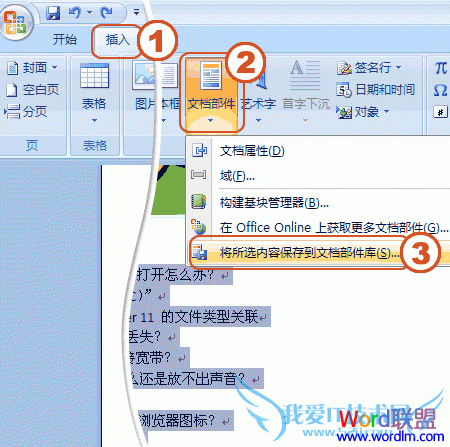The width and height of the screenshot is (450, 447).
Task: Open the 签名行 dropdown arrow
Action: (399, 67)
